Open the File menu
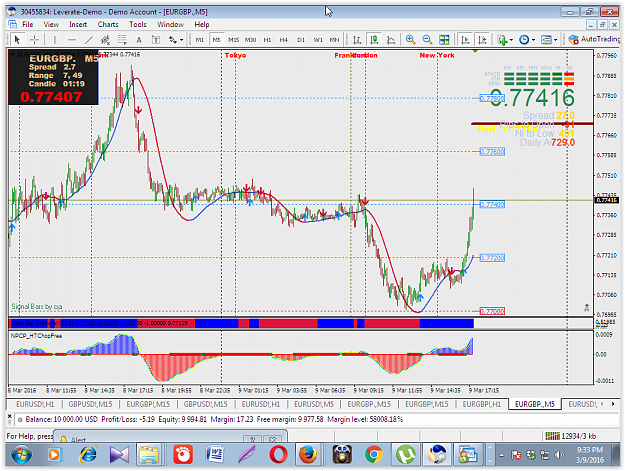Screen dimensions: 625x471 click(x=28, y=24)
